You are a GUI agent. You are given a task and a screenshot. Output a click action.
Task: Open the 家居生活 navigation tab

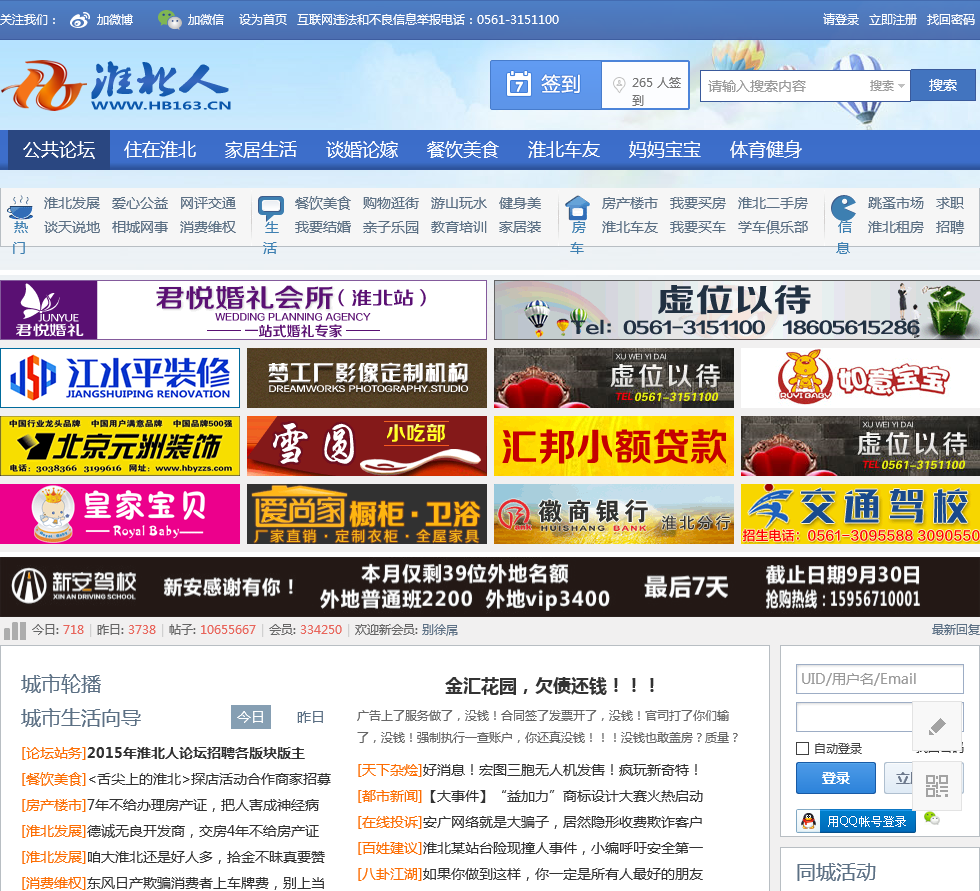pyautogui.click(x=261, y=150)
